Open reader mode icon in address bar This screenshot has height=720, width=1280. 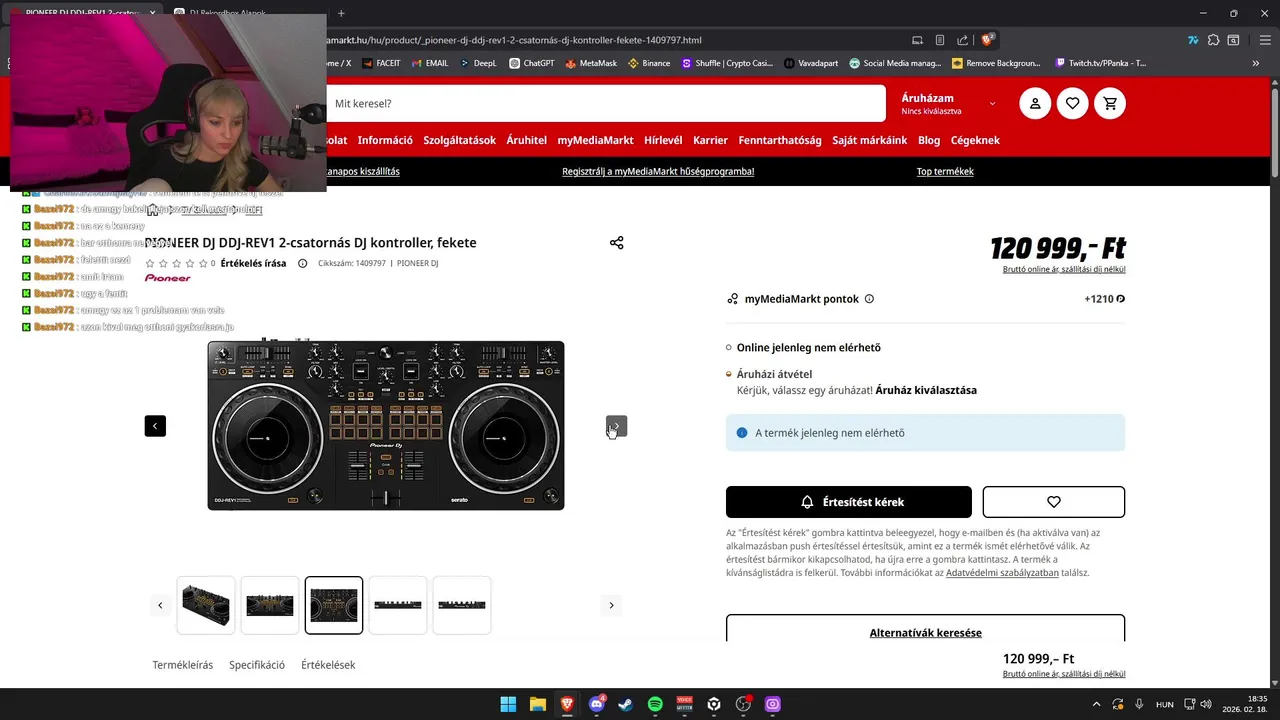tap(940, 40)
